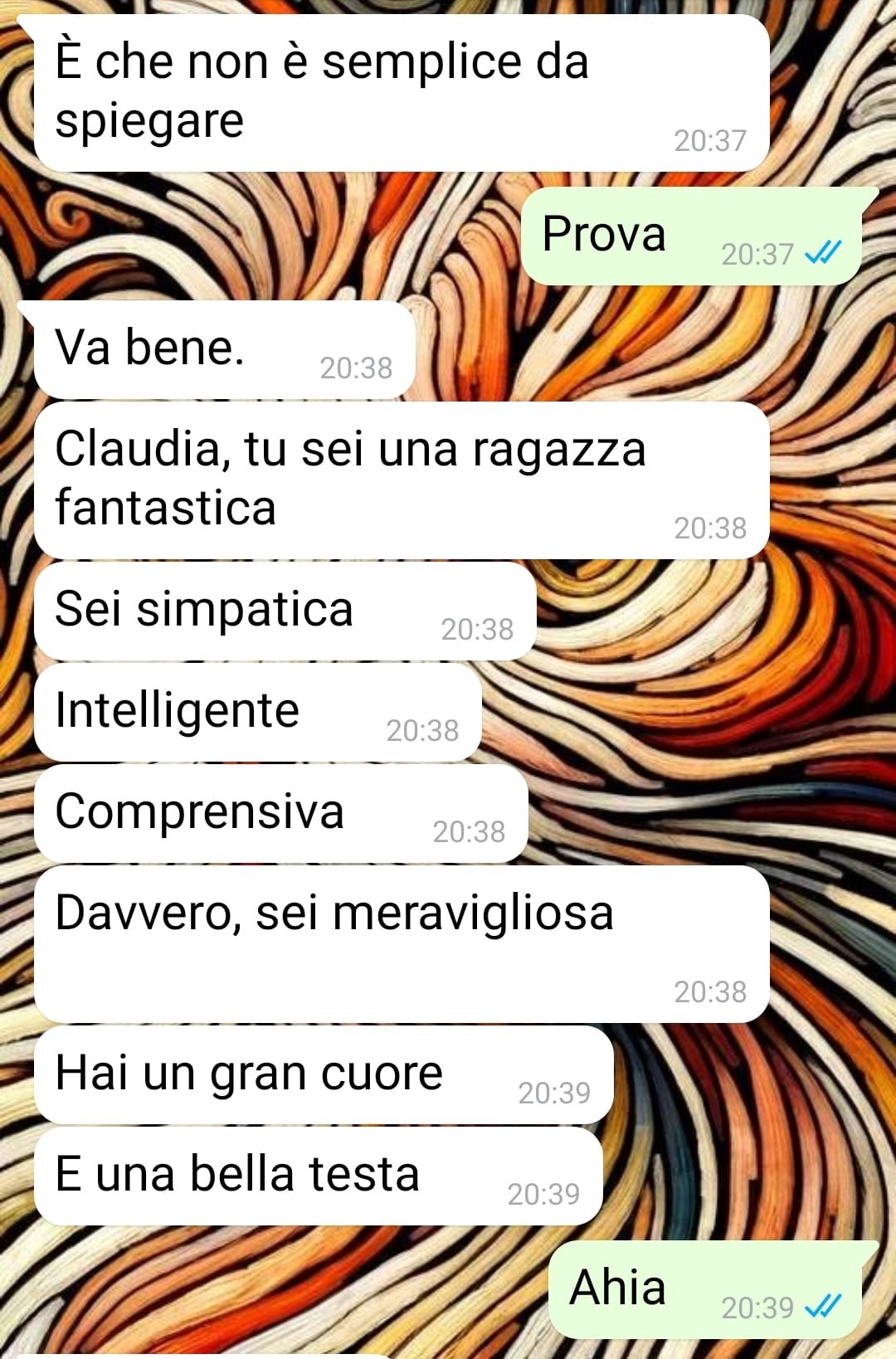The width and height of the screenshot is (896, 1359).
Task: Select the "Davvero, sei meravigliosa" message
Action: (x=402, y=944)
